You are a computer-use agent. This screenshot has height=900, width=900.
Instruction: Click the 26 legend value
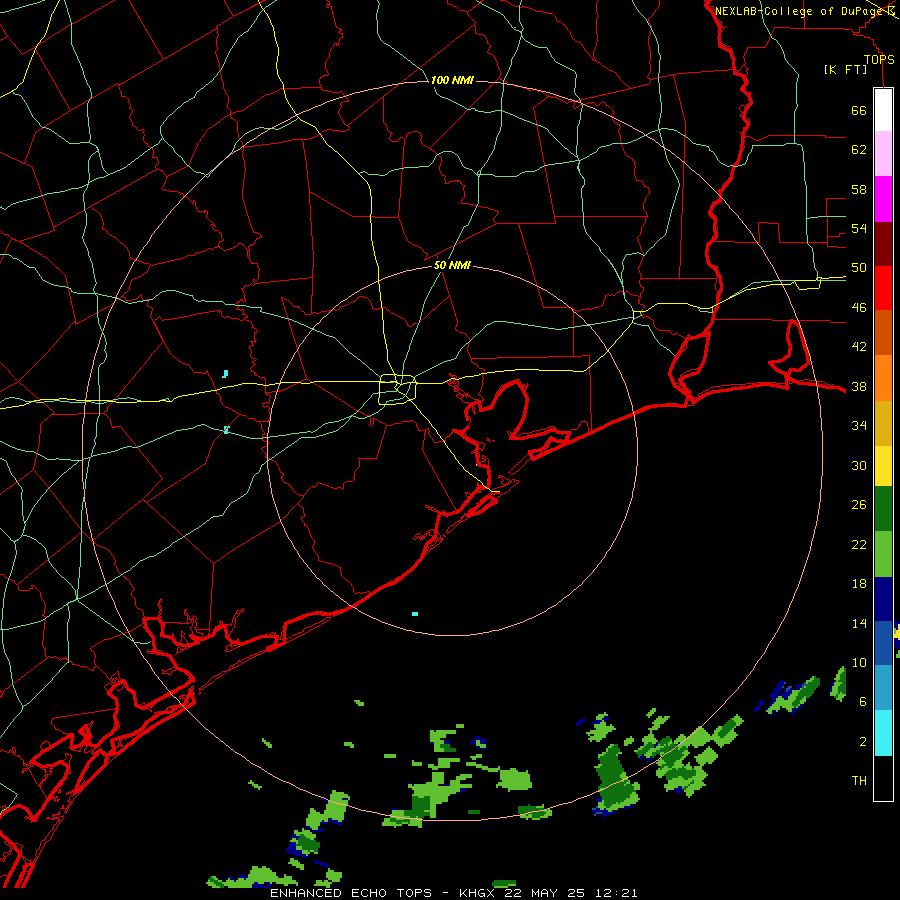coord(859,505)
